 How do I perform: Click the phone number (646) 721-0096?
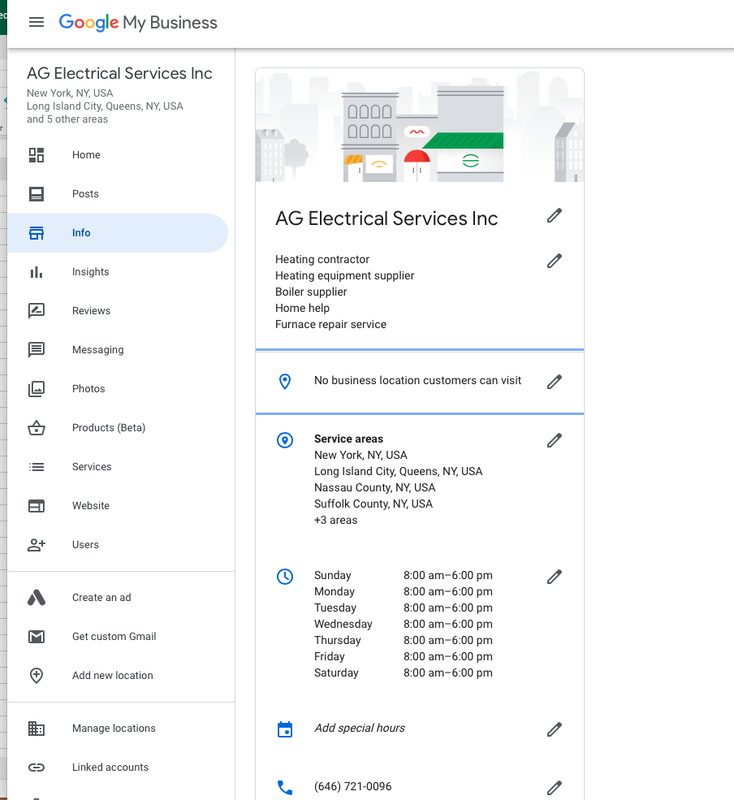(353, 787)
